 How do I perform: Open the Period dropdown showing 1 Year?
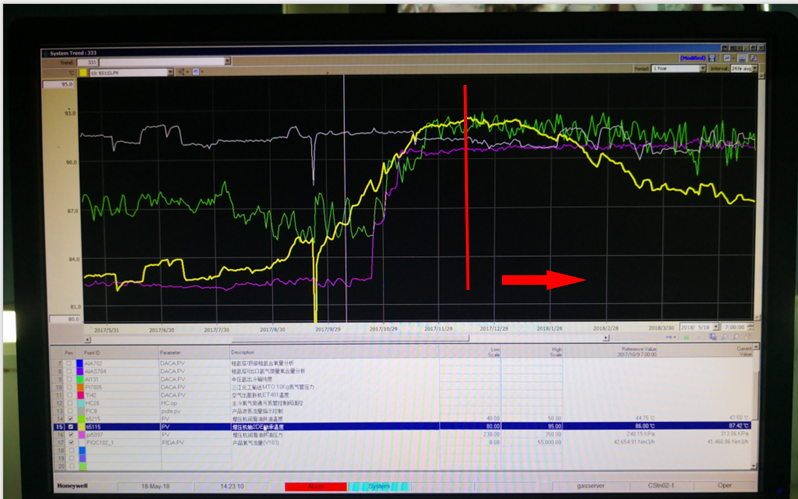[674, 69]
